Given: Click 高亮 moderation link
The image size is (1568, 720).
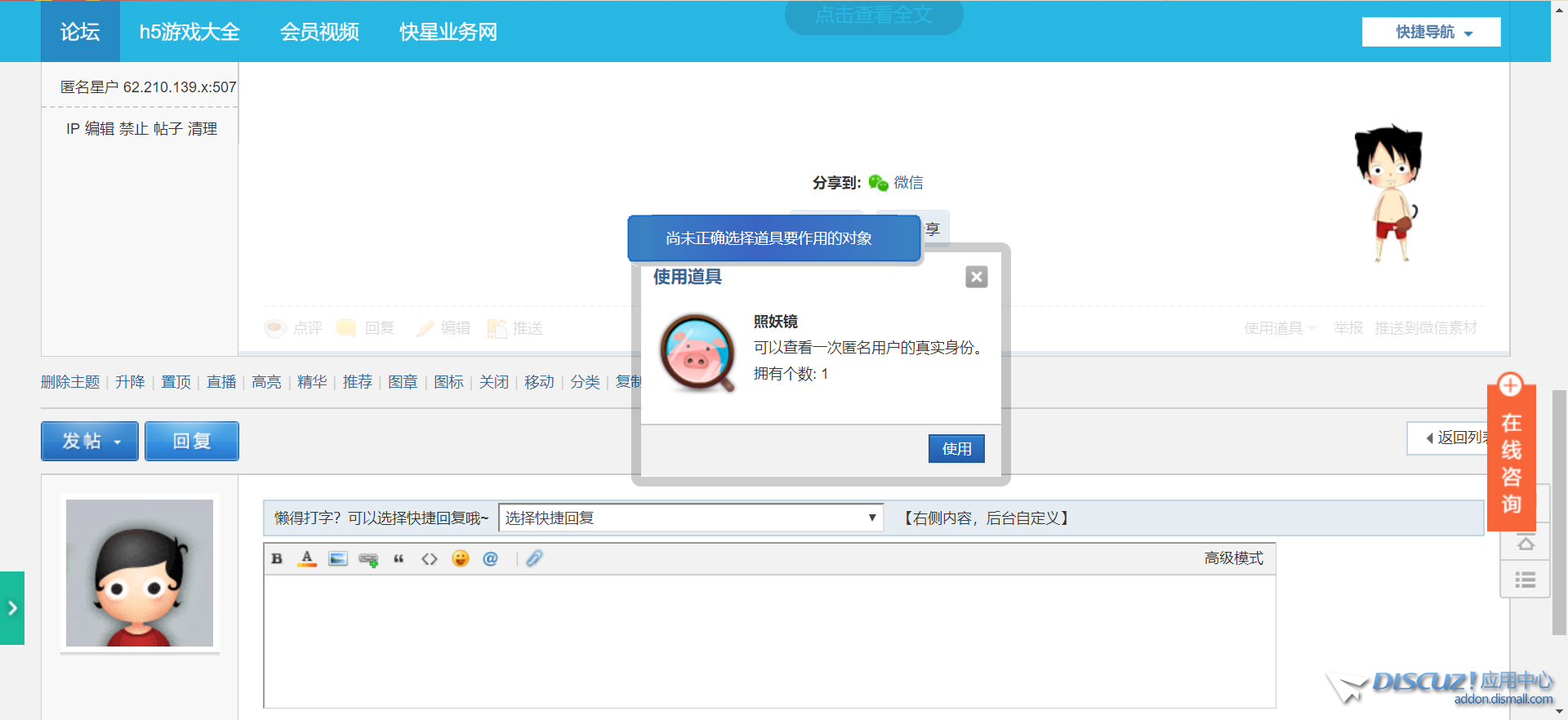Looking at the screenshot, I should 266,382.
